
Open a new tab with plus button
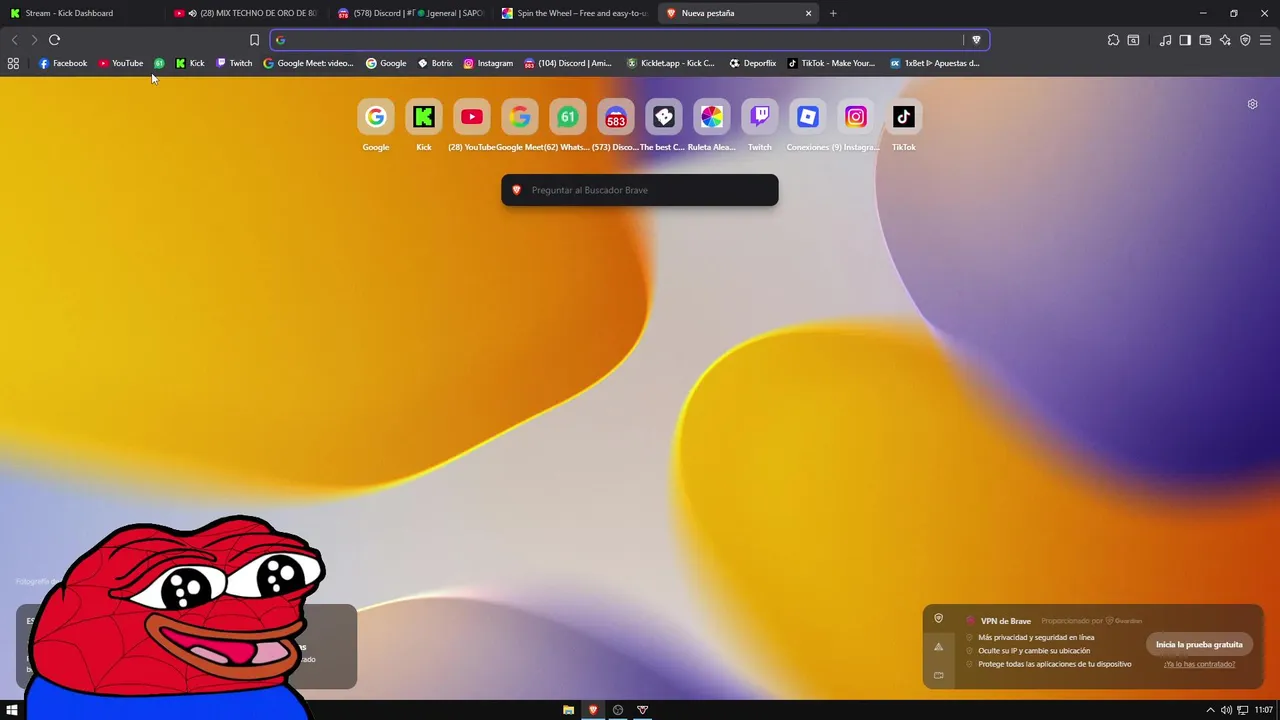click(x=833, y=13)
